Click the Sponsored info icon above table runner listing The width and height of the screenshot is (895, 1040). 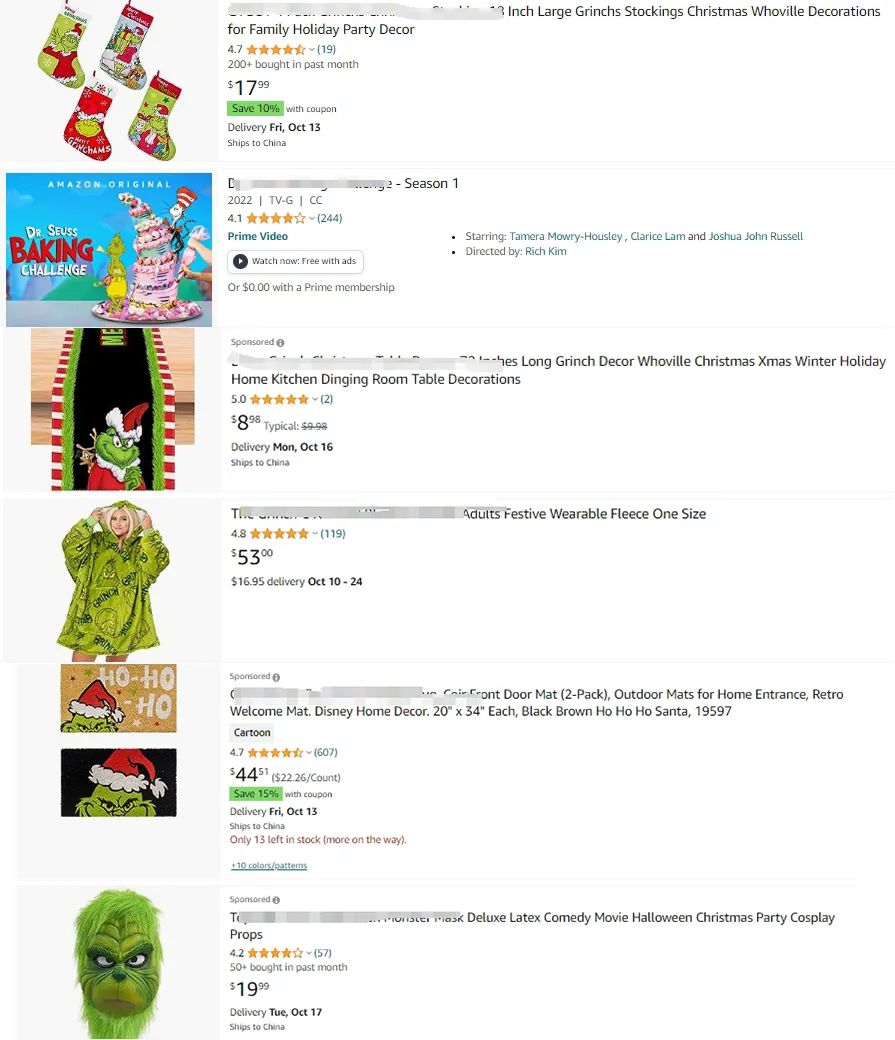point(280,343)
